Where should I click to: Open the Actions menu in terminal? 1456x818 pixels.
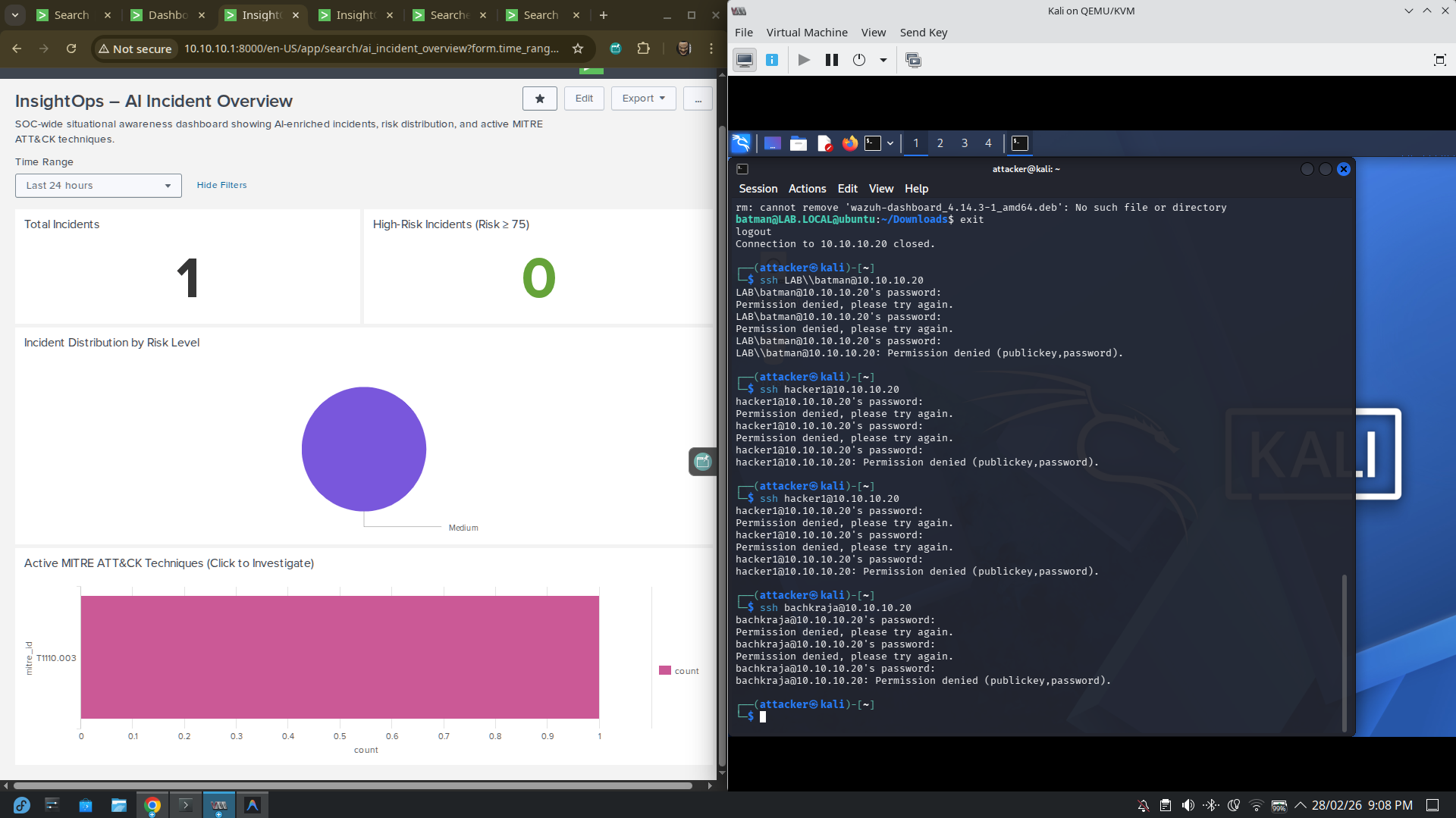coord(807,189)
